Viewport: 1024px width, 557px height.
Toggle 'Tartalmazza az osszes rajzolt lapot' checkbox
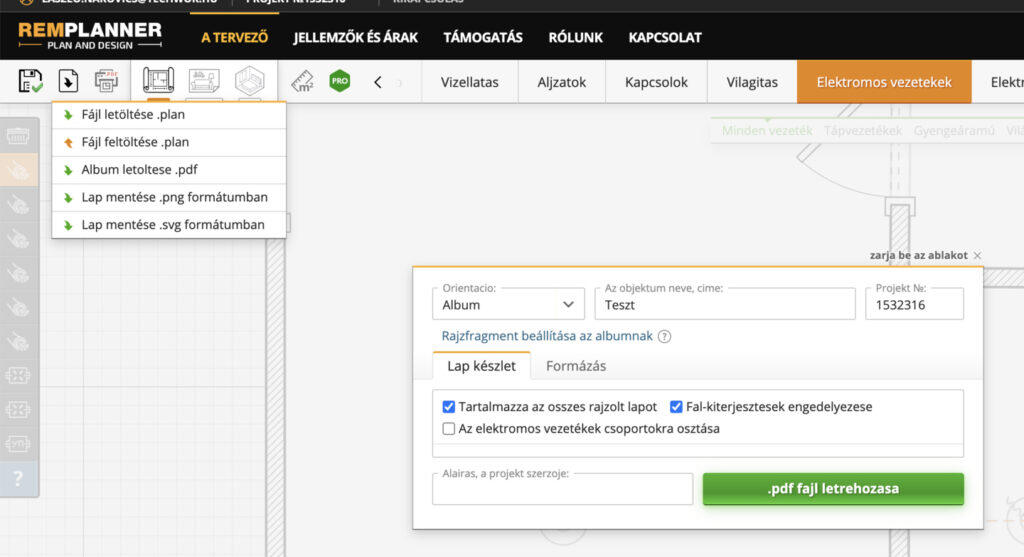(449, 407)
